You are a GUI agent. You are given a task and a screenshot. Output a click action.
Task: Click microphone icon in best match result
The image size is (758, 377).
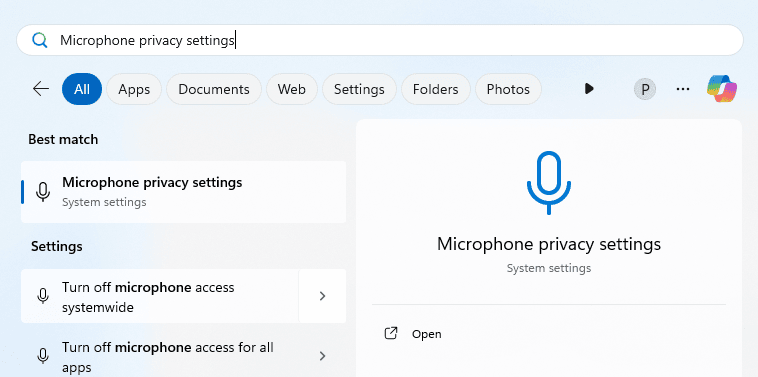click(x=43, y=192)
